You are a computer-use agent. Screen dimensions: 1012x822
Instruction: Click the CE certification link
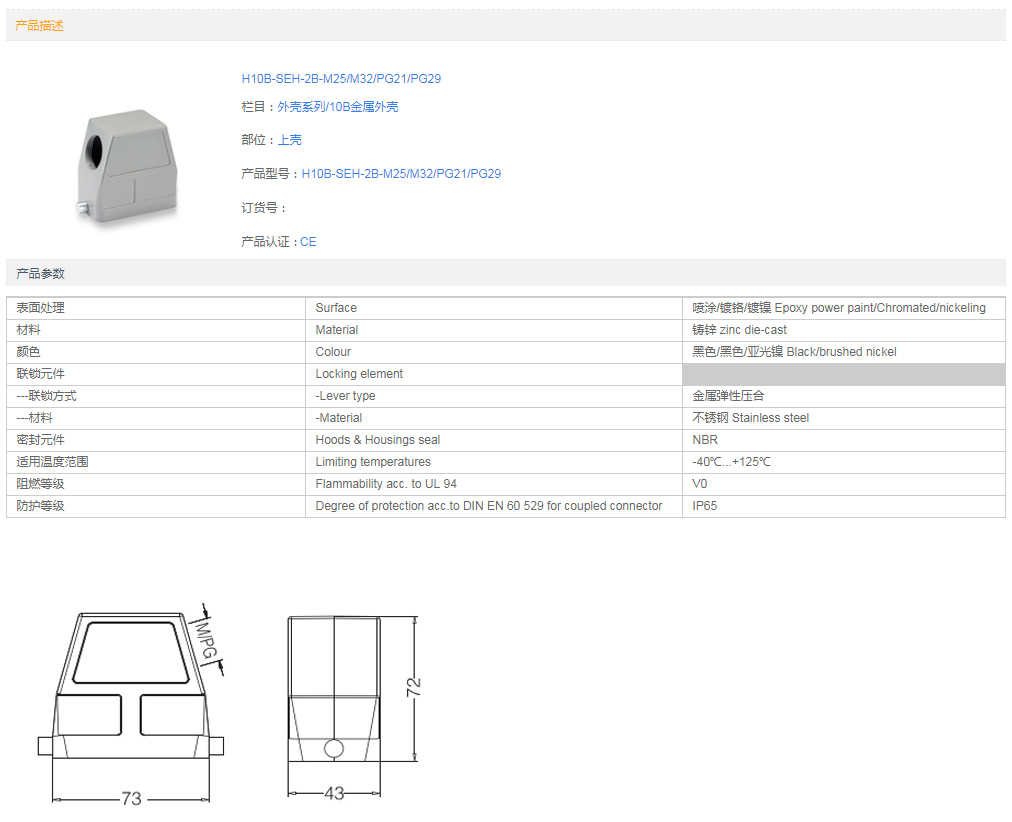(308, 242)
